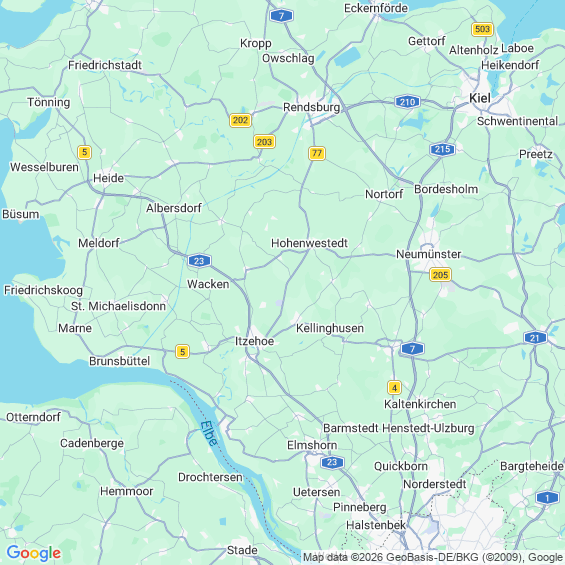This screenshot has width=565, height=565.
Task: Select the Kiel city label
Action: pyautogui.click(x=480, y=98)
